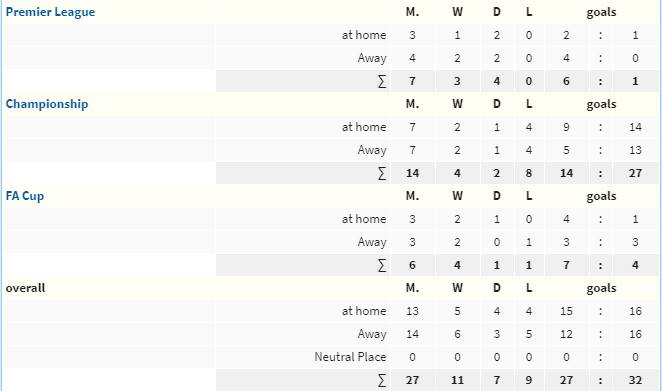Click overall total goals conceded 32
This screenshot has height=391, width=662.
[635, 380]
